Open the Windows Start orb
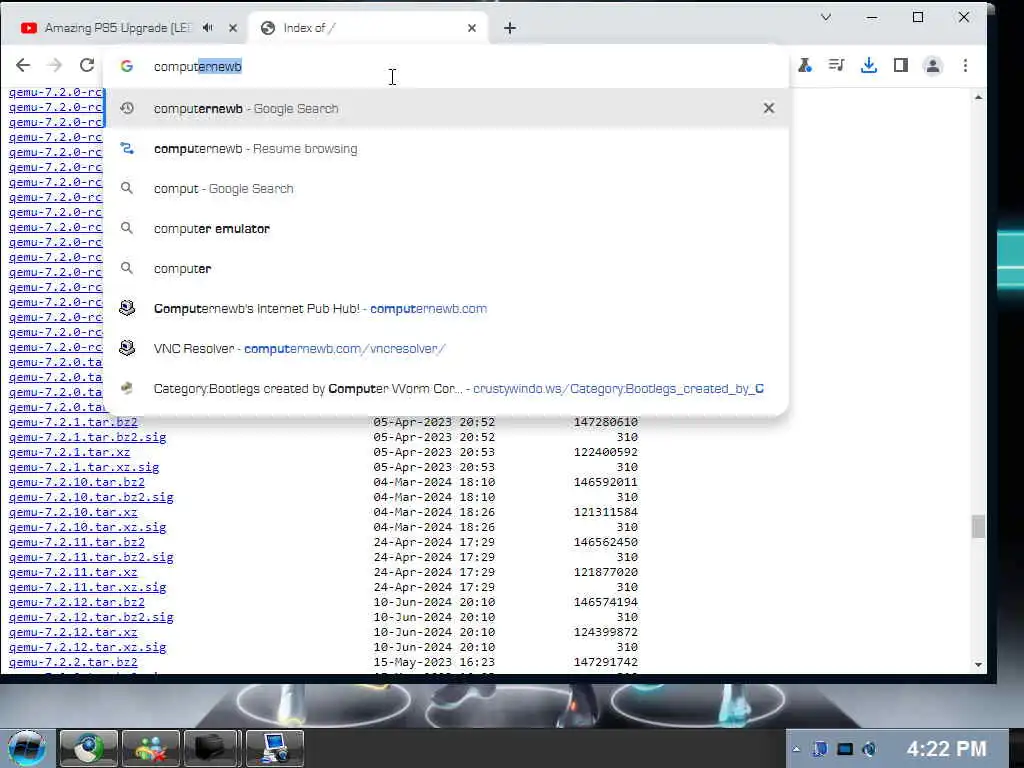Screen dimensions: 1024x768 pos(27,748)
